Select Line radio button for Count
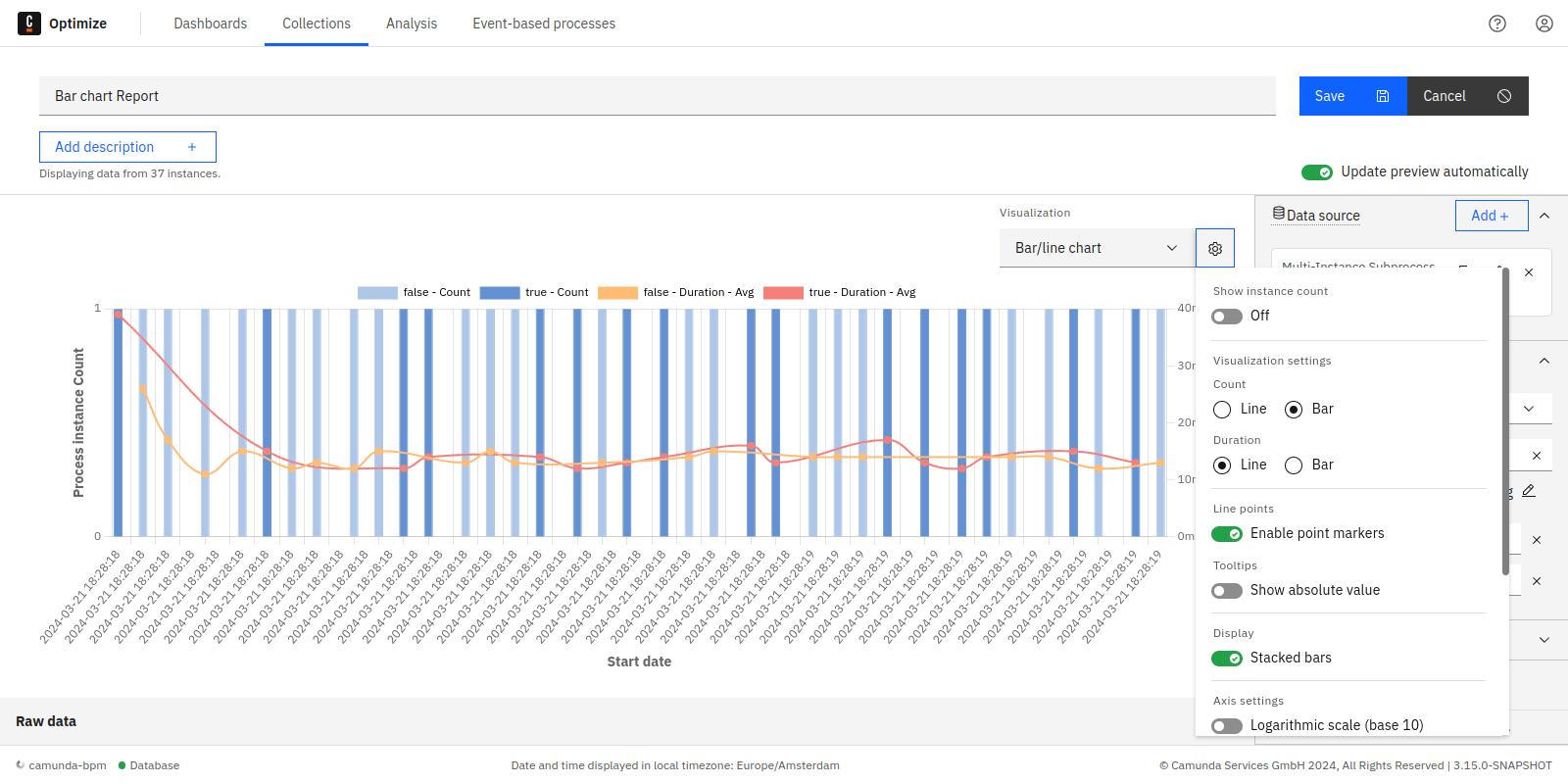The image size is (1568, 784). tap(1222, 410)
